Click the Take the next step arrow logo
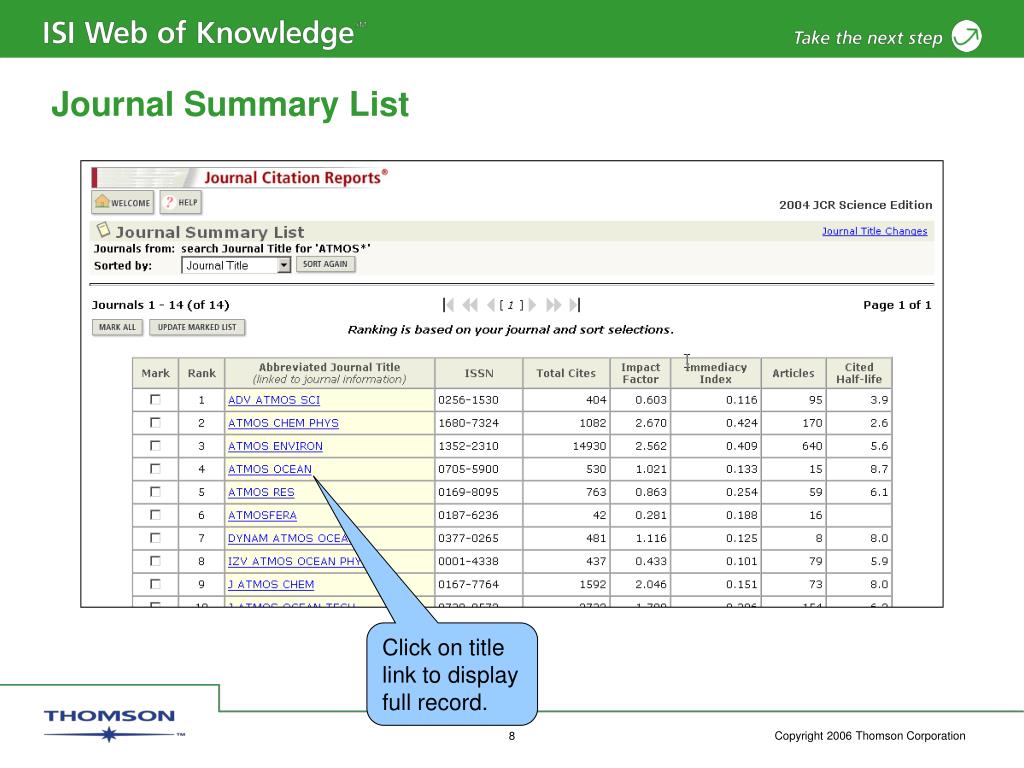The height and width of the screenshot is (768, 1024). [967, 36]
